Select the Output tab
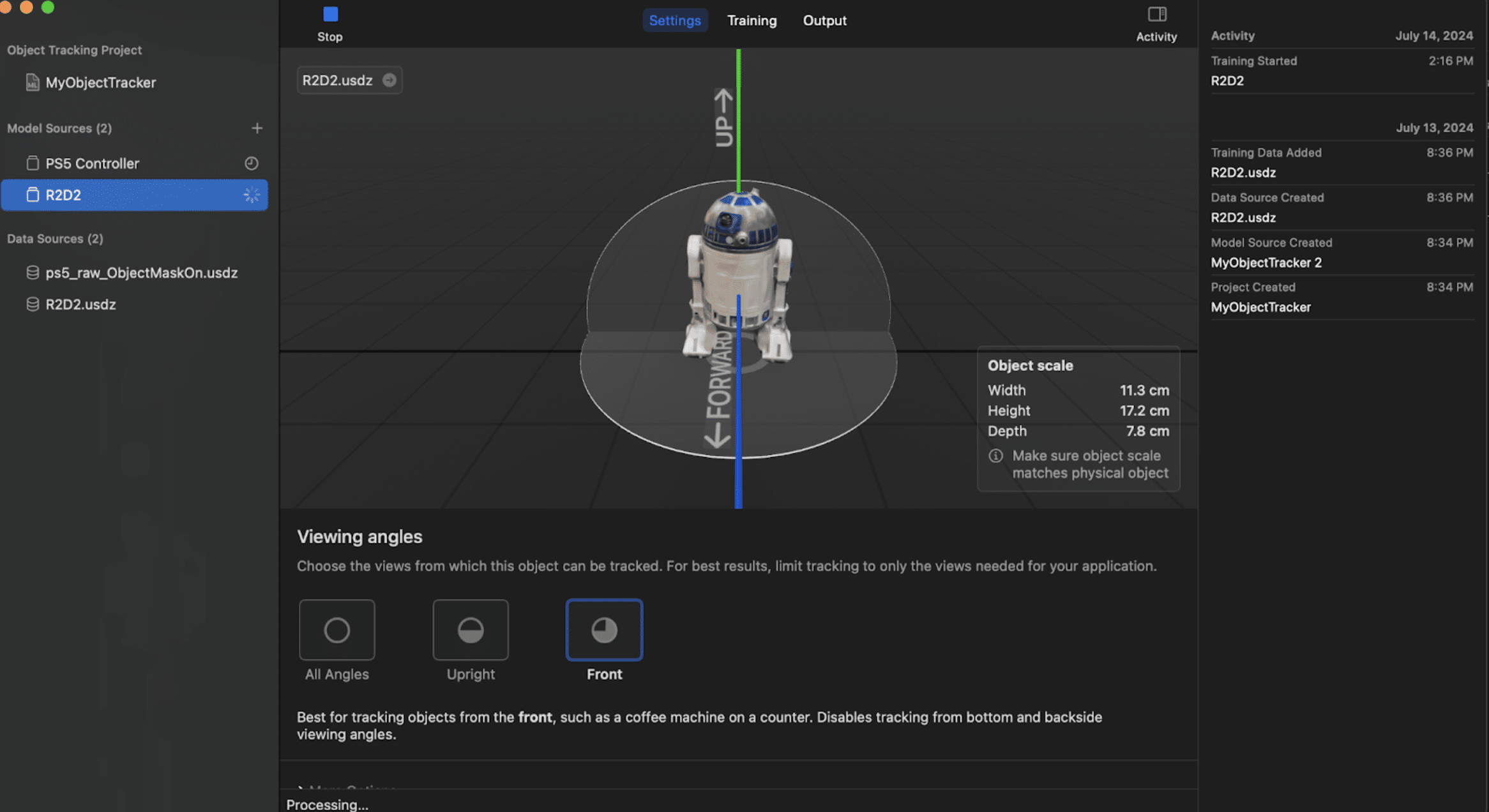 [x=824, y=20]
